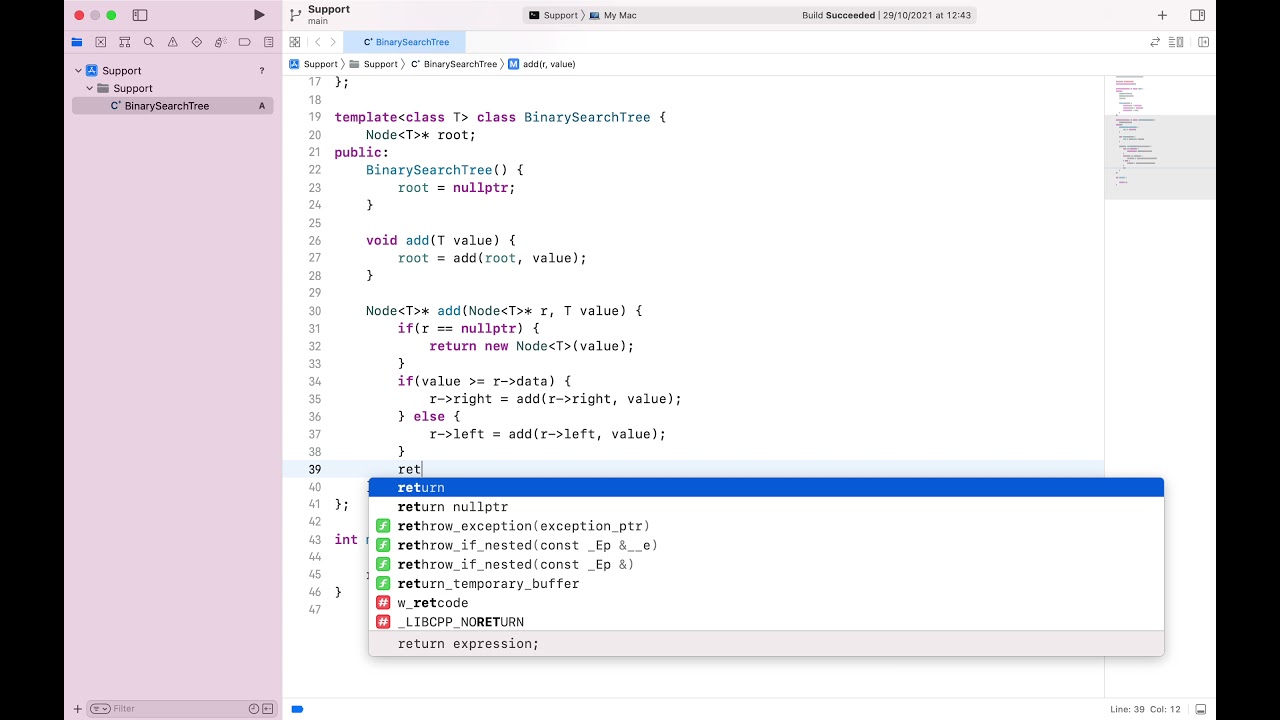Go back in editor history

[317, 42]
